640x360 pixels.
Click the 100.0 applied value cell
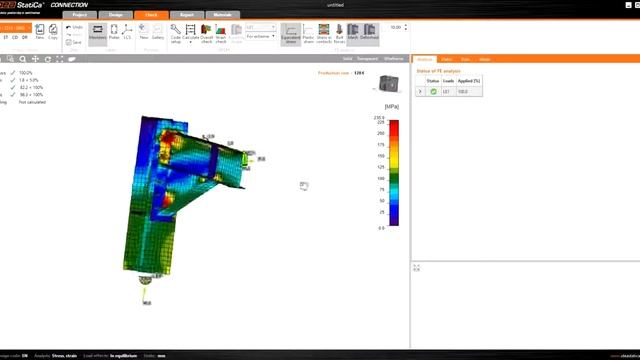pos(469,91)
